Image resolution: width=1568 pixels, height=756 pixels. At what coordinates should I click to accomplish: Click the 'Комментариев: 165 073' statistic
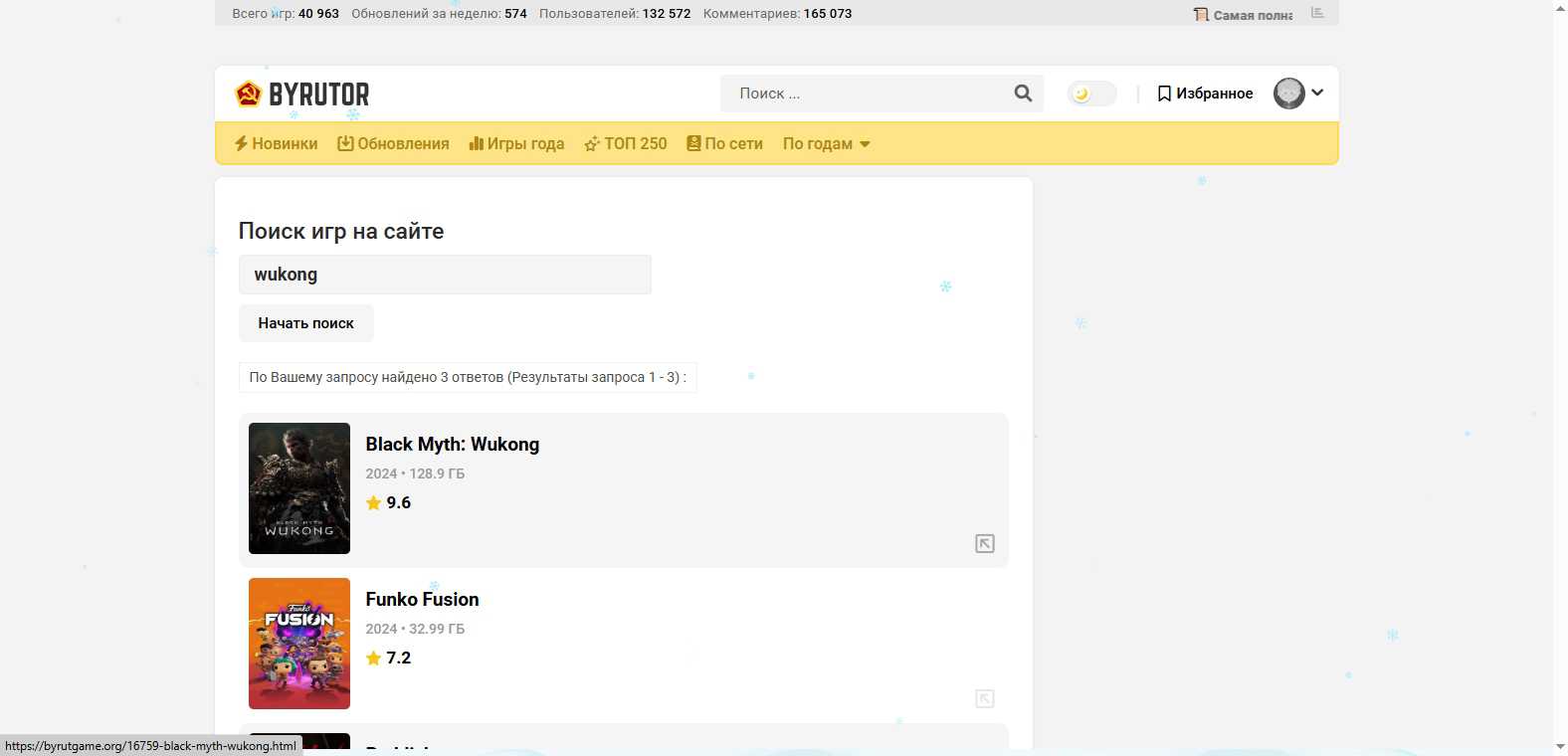(777, 14)
